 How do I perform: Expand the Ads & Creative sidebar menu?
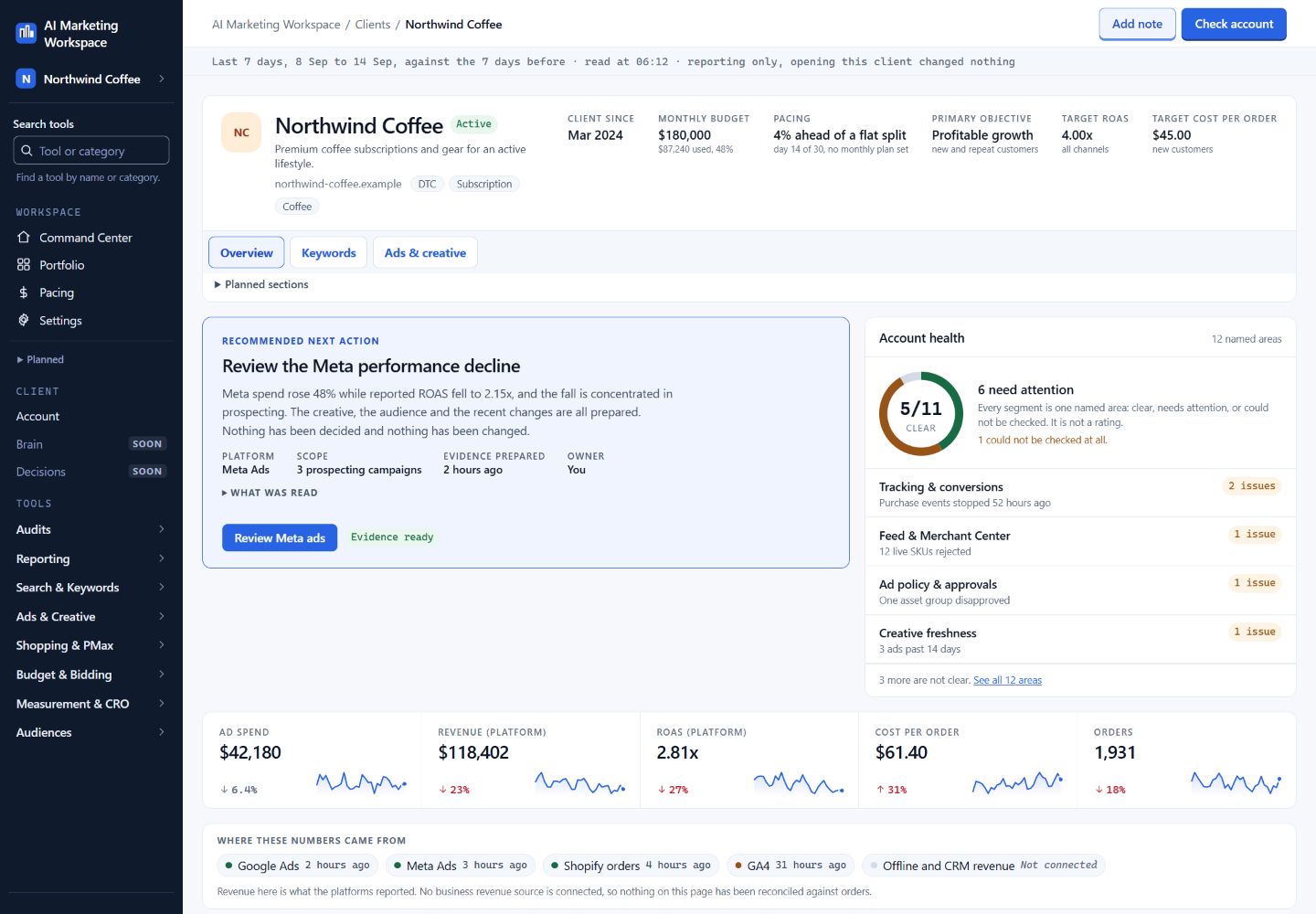pyautogui.click(x=90, y=616)
